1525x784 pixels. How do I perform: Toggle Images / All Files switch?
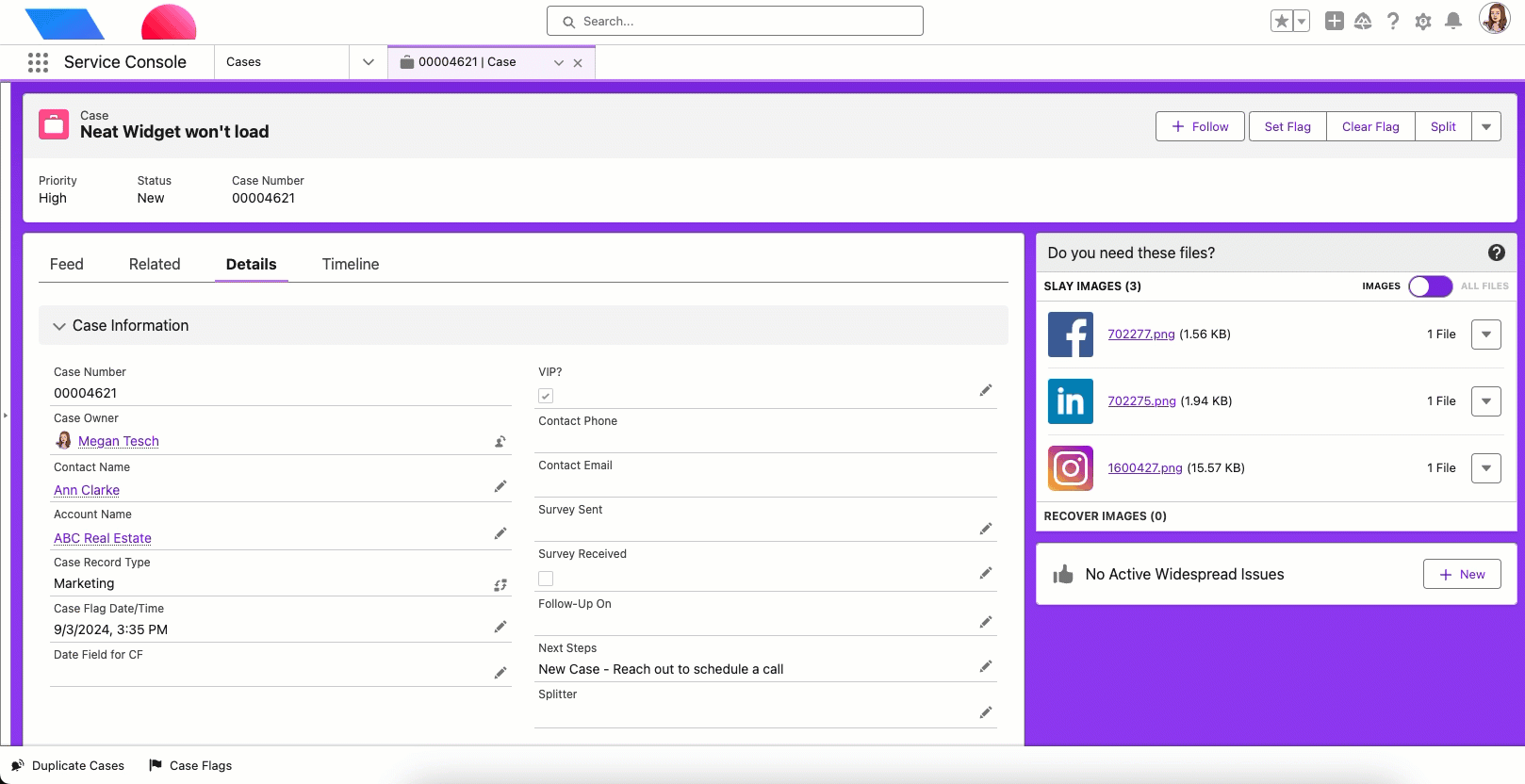point(1430,286)
